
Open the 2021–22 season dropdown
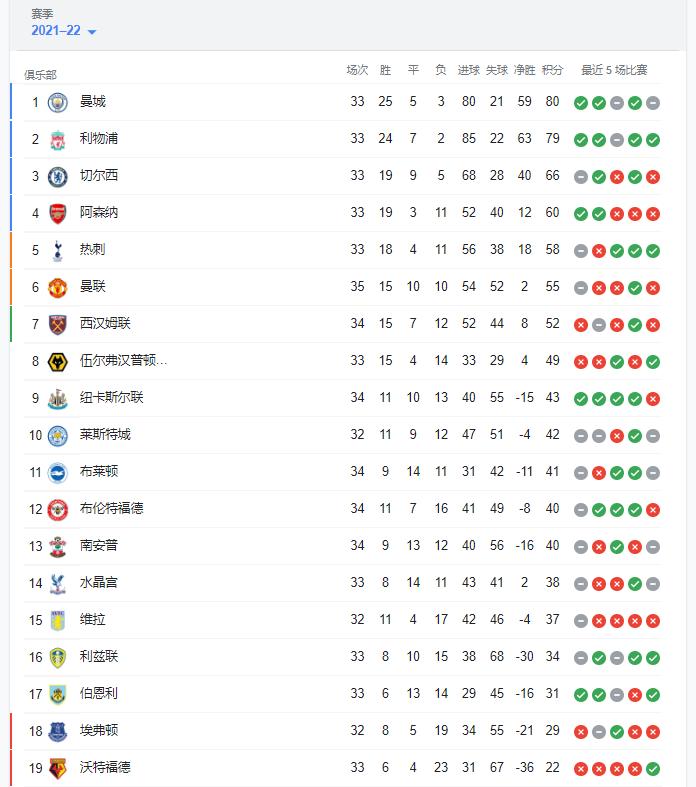63,31
